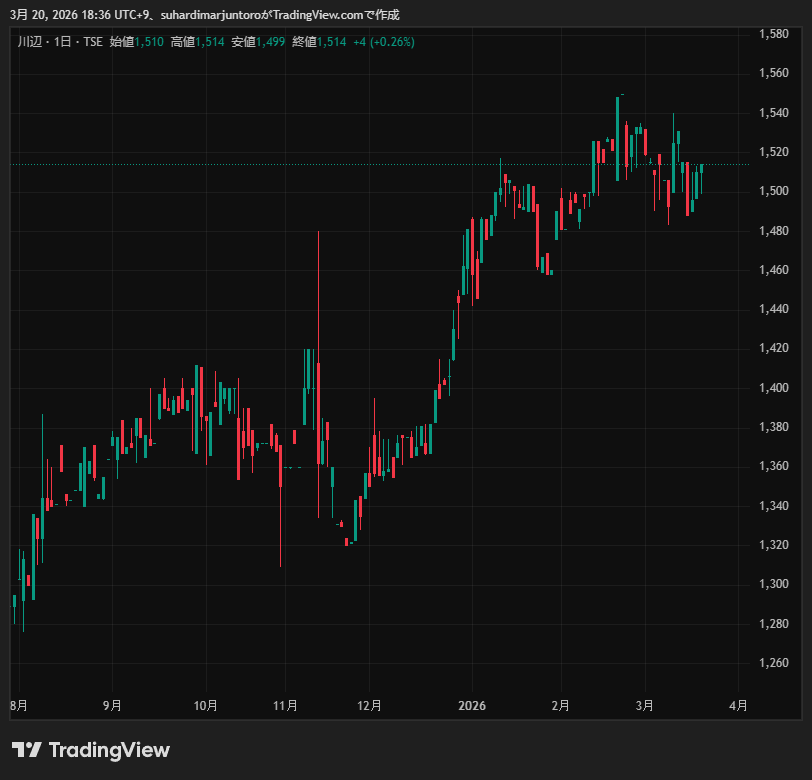Click the 9月 label on time axis

click(112, 705)
